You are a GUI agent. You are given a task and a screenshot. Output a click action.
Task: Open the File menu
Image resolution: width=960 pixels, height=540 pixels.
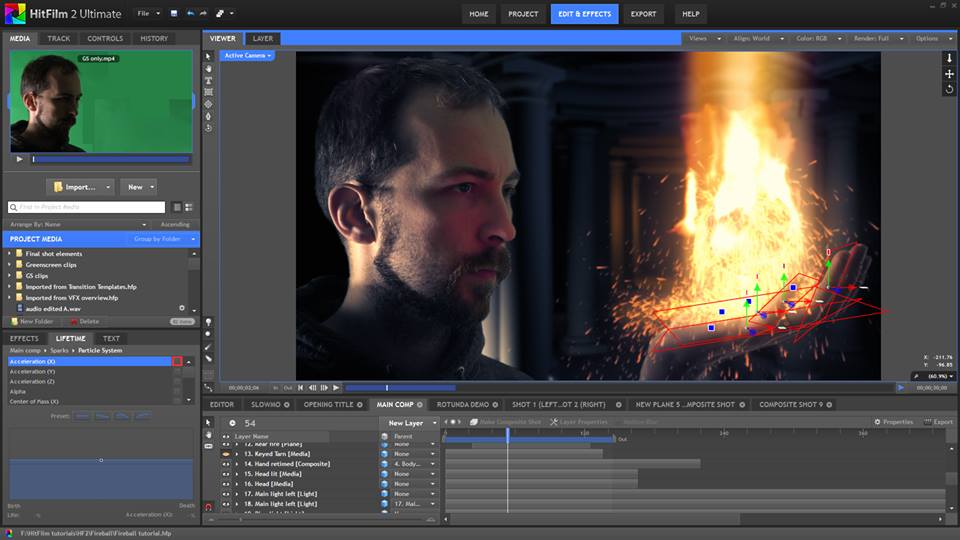coord(148,13)
